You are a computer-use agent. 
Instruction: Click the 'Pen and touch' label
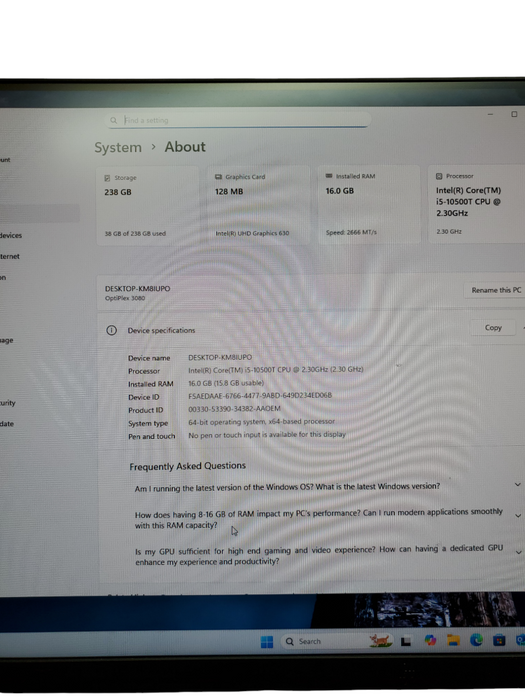[x=152, y=436]
